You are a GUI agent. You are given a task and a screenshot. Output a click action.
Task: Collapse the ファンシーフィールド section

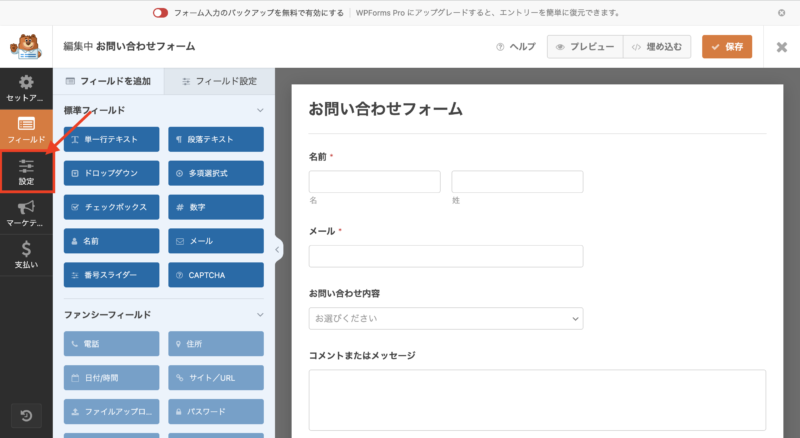point(260,314)
